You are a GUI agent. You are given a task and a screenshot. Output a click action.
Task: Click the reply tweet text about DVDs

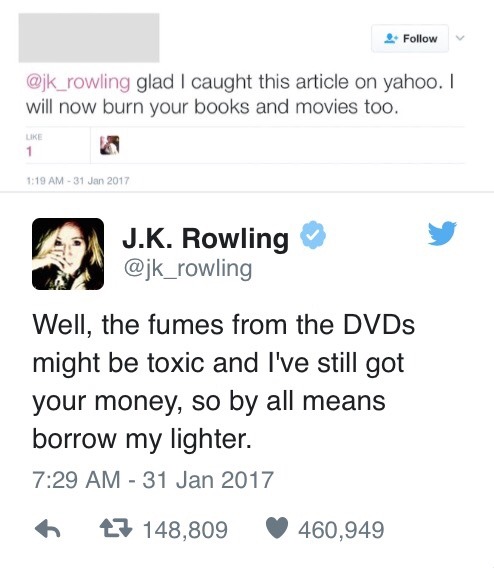point(223,381)
